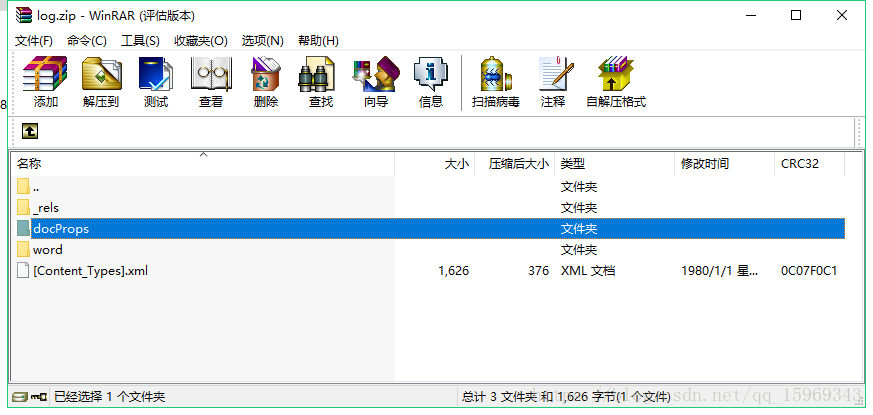Sort by 类型 column header
The width and height of the screenshot is (873, 415).
(614, 164)
